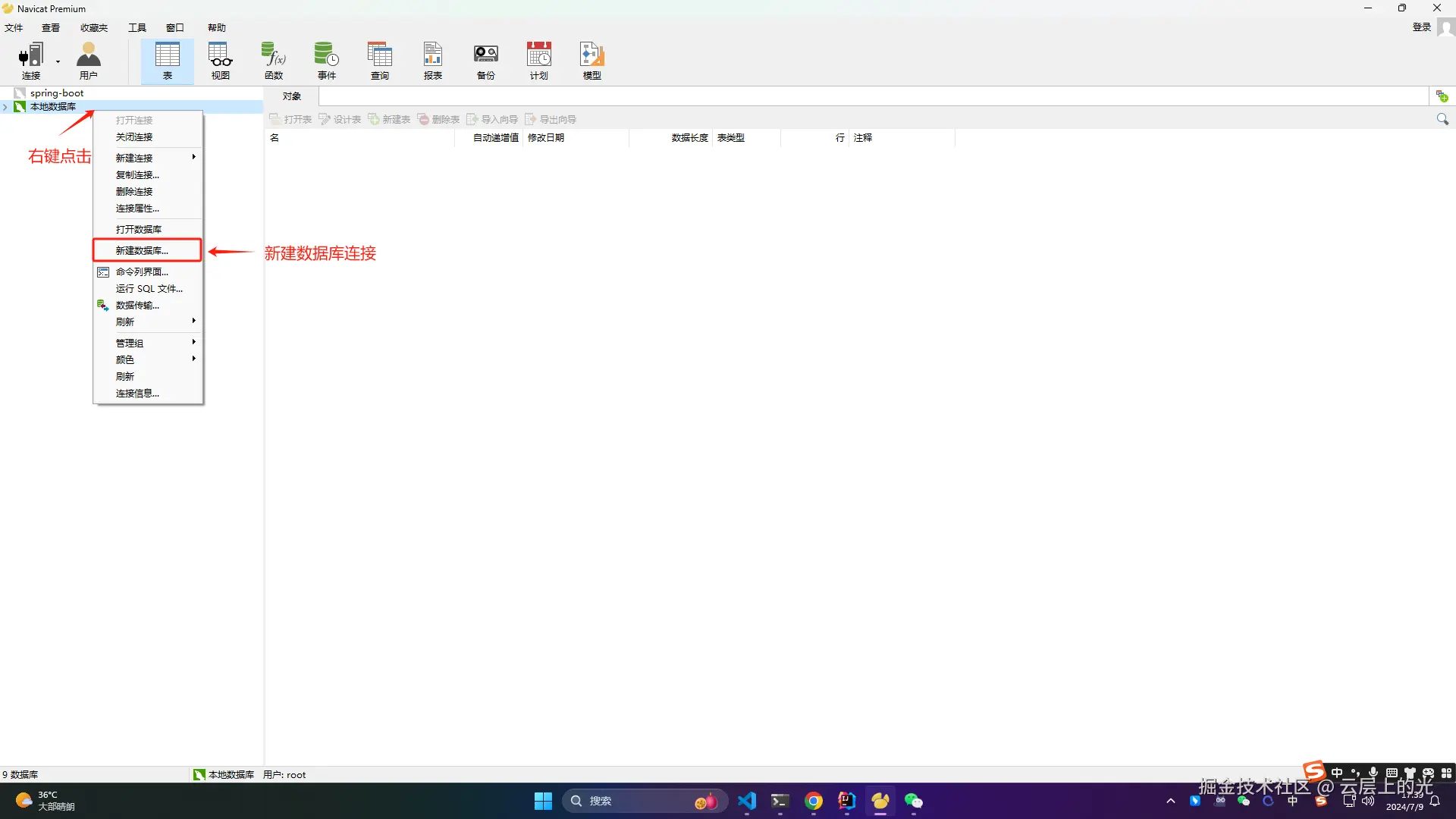Open the 函数 (Function) toolbar icon

point(273,60)
